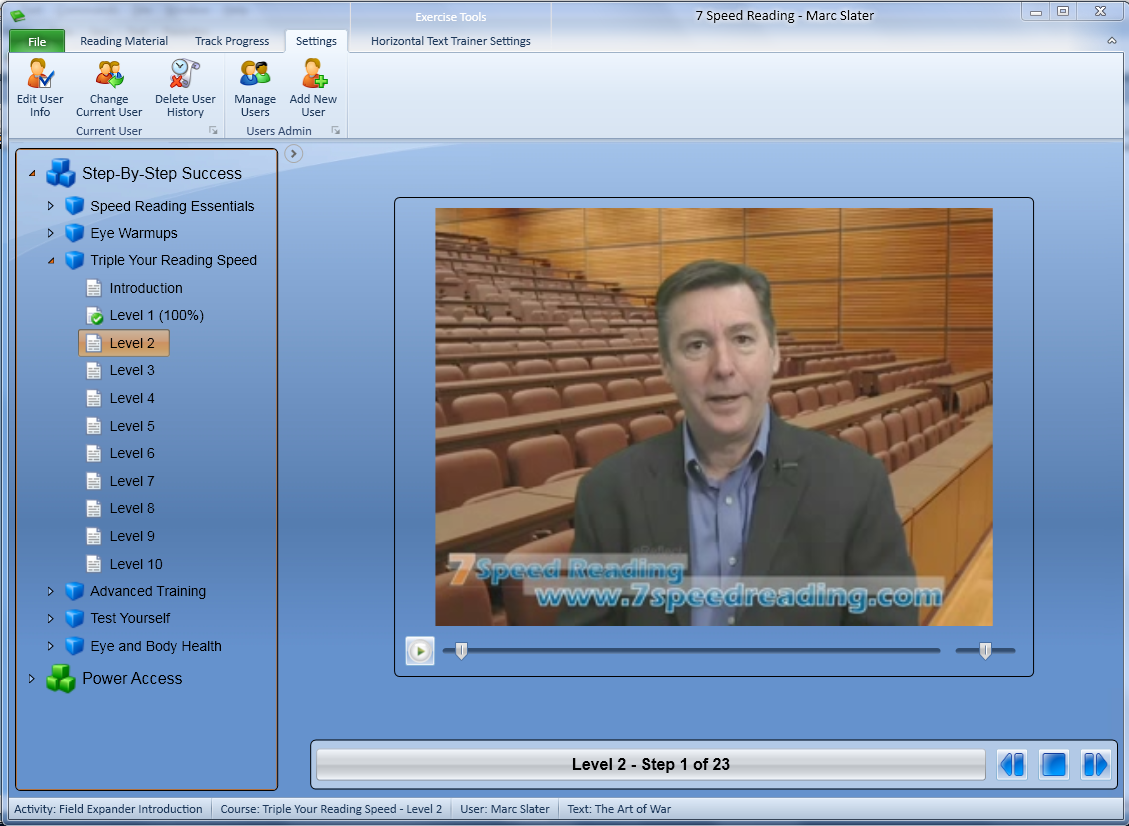This screenshot has width=1129, height=826.
Task: Collapse the sidebar with the chevron button
Action: pos(293,153)
